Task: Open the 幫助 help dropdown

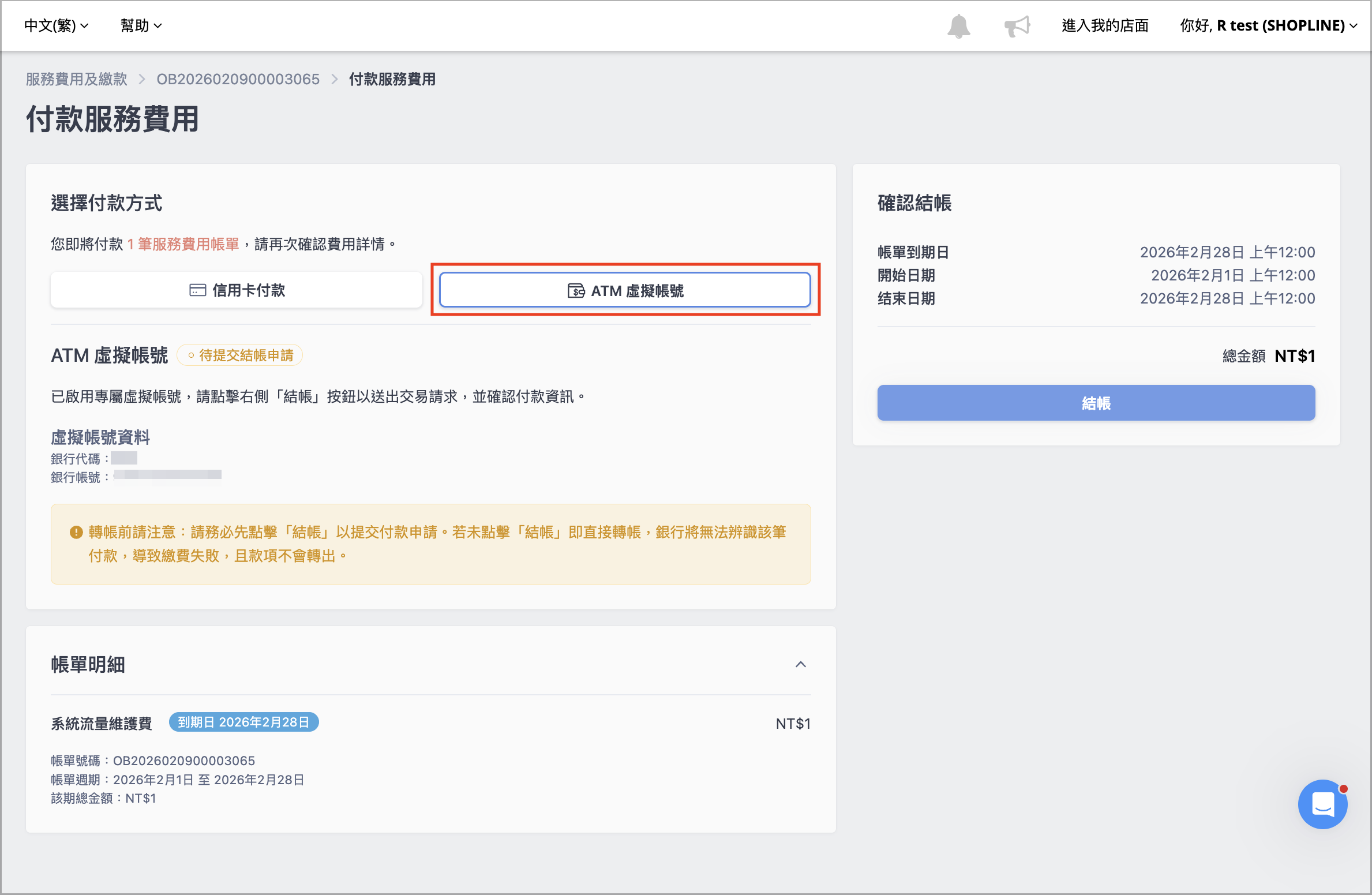Action: coord(141,25)
